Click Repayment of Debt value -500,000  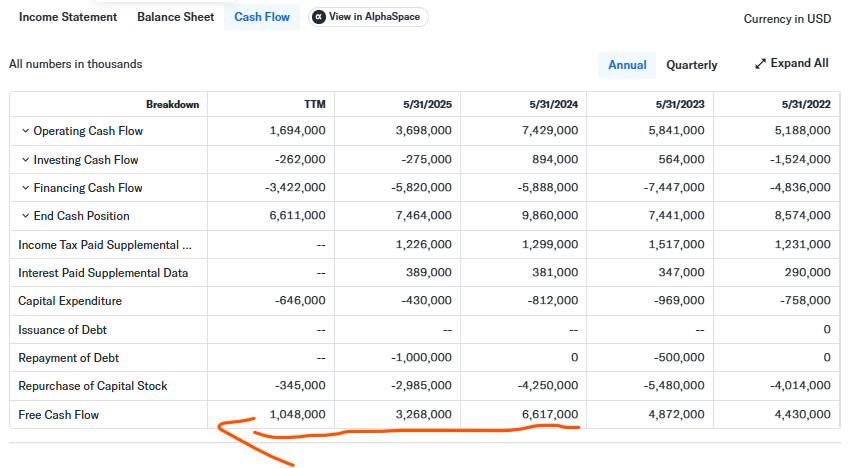click(679, 358)
